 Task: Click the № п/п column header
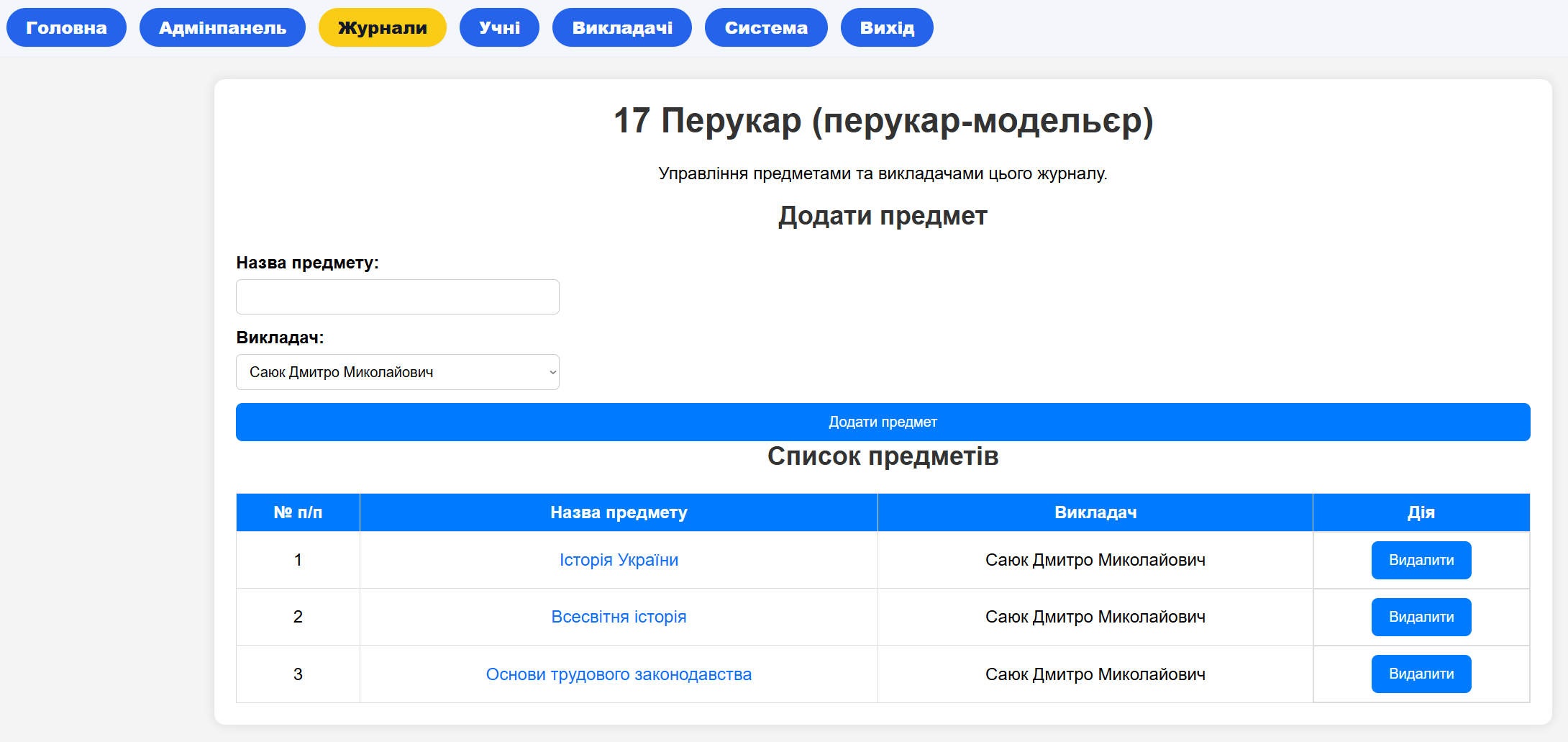(x=297, y=512)
